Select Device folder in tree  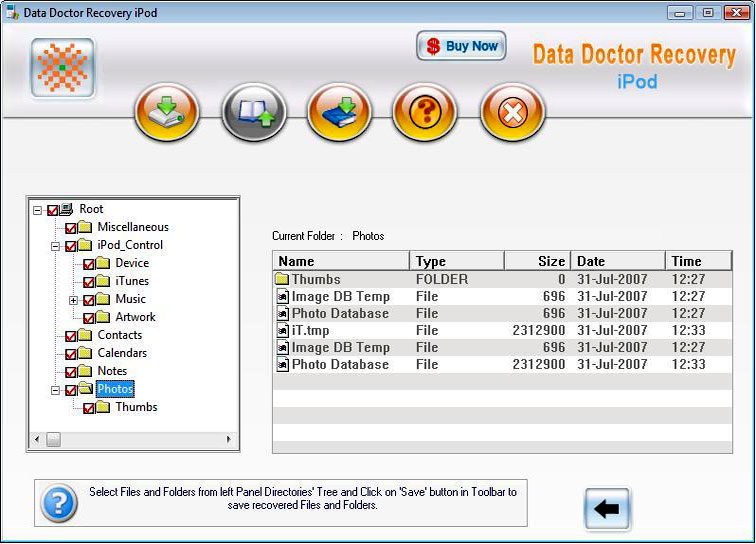tap(132, 263)
